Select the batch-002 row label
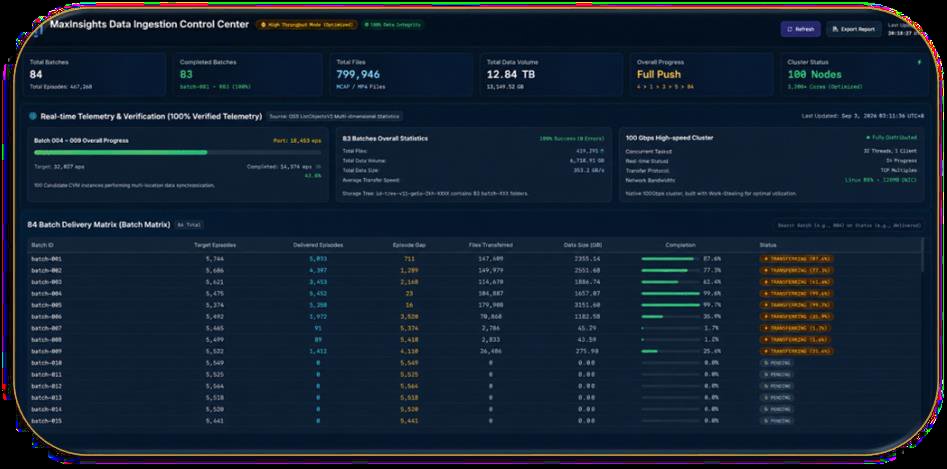947x469 pixels. click(47, 270)
